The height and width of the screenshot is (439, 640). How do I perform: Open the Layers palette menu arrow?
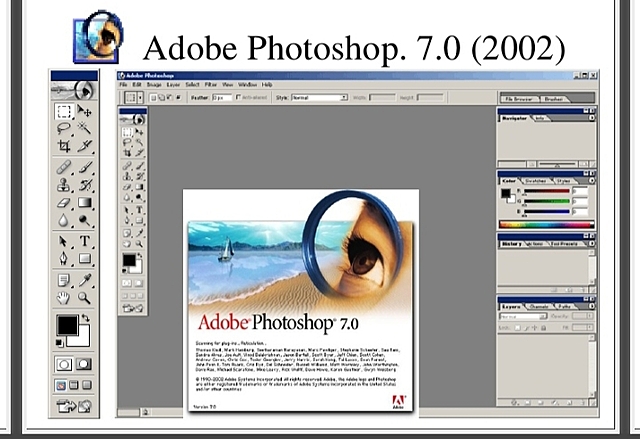591,306
